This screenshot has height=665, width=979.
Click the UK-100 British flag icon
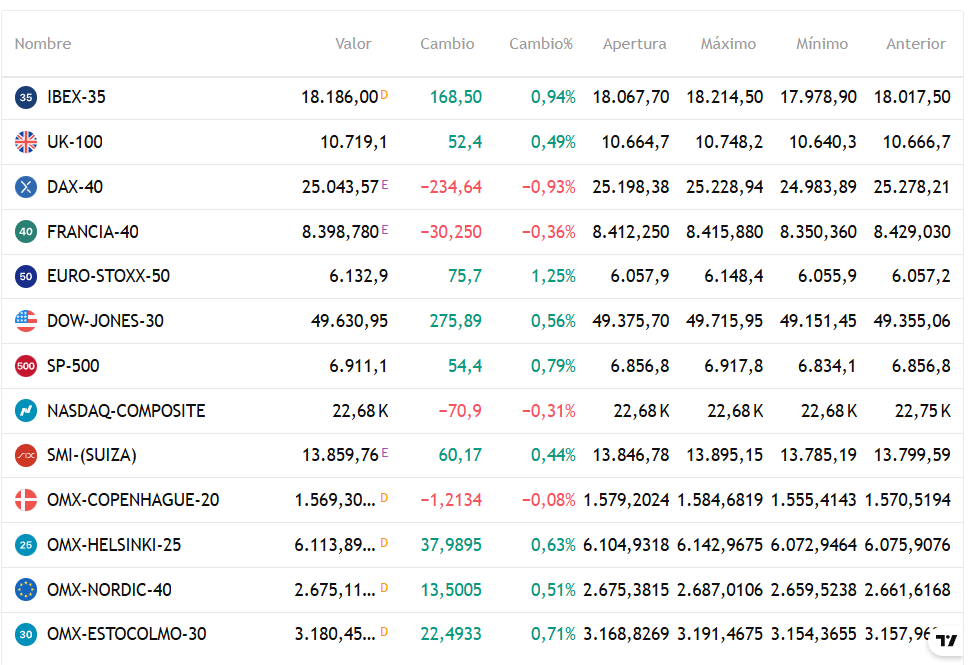click(26, 142)
